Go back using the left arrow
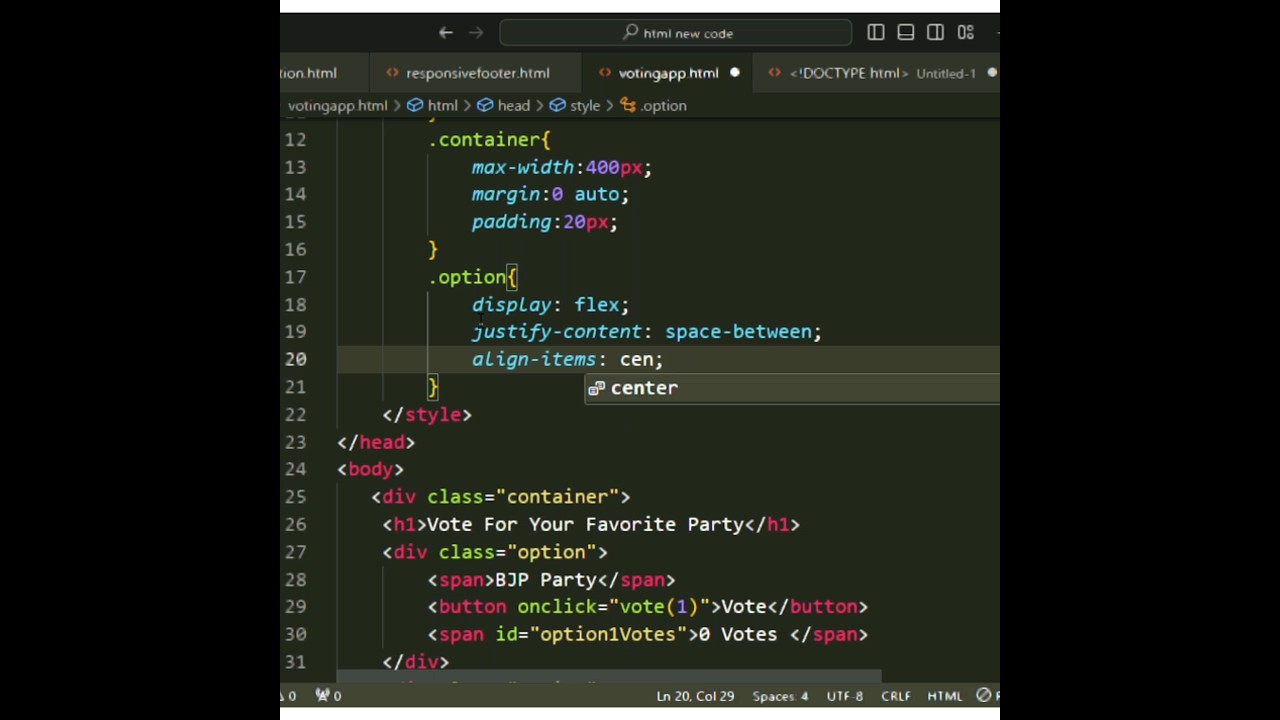 click(446, 33)
